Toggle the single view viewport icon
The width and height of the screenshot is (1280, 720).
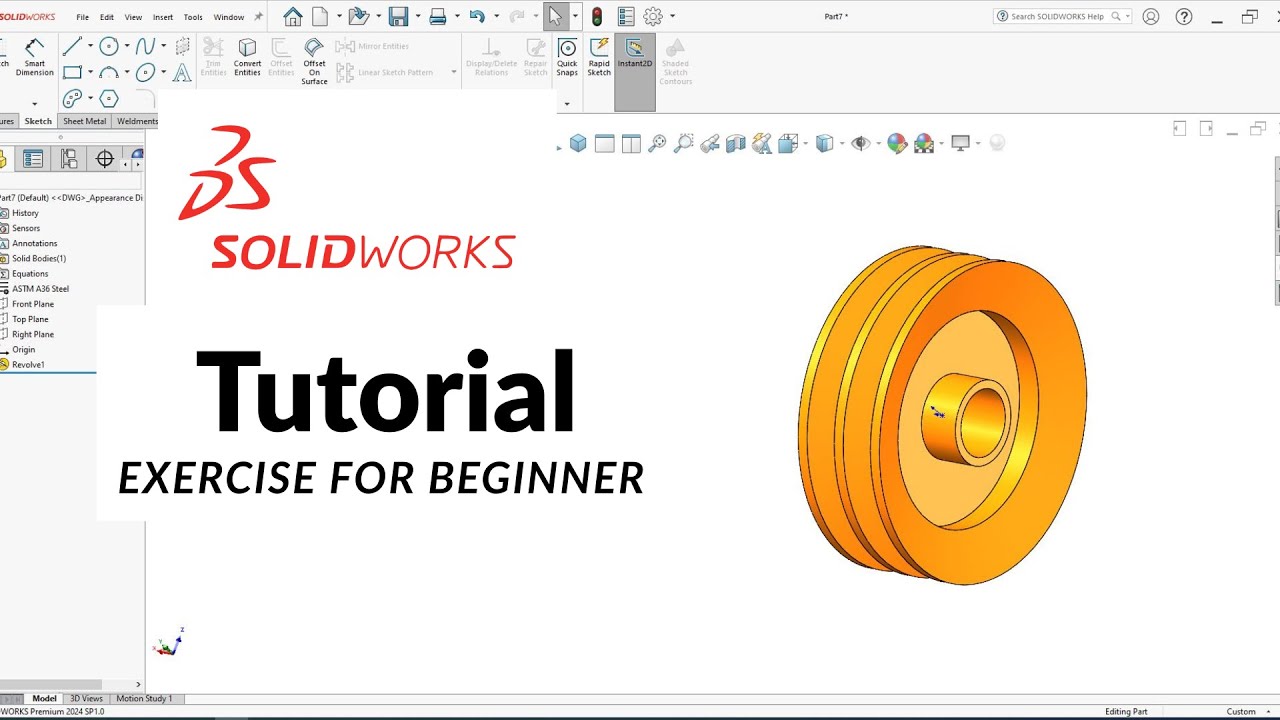coord(604,143)
